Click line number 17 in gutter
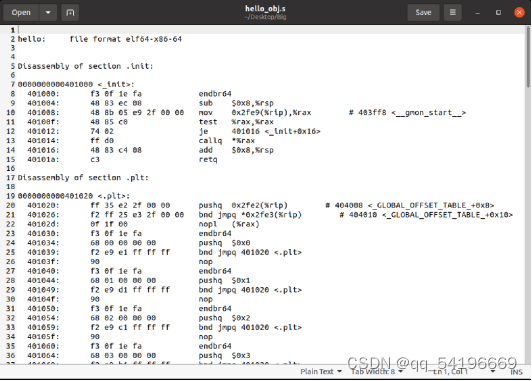The image size is (532, 381). tap(11, 177)
